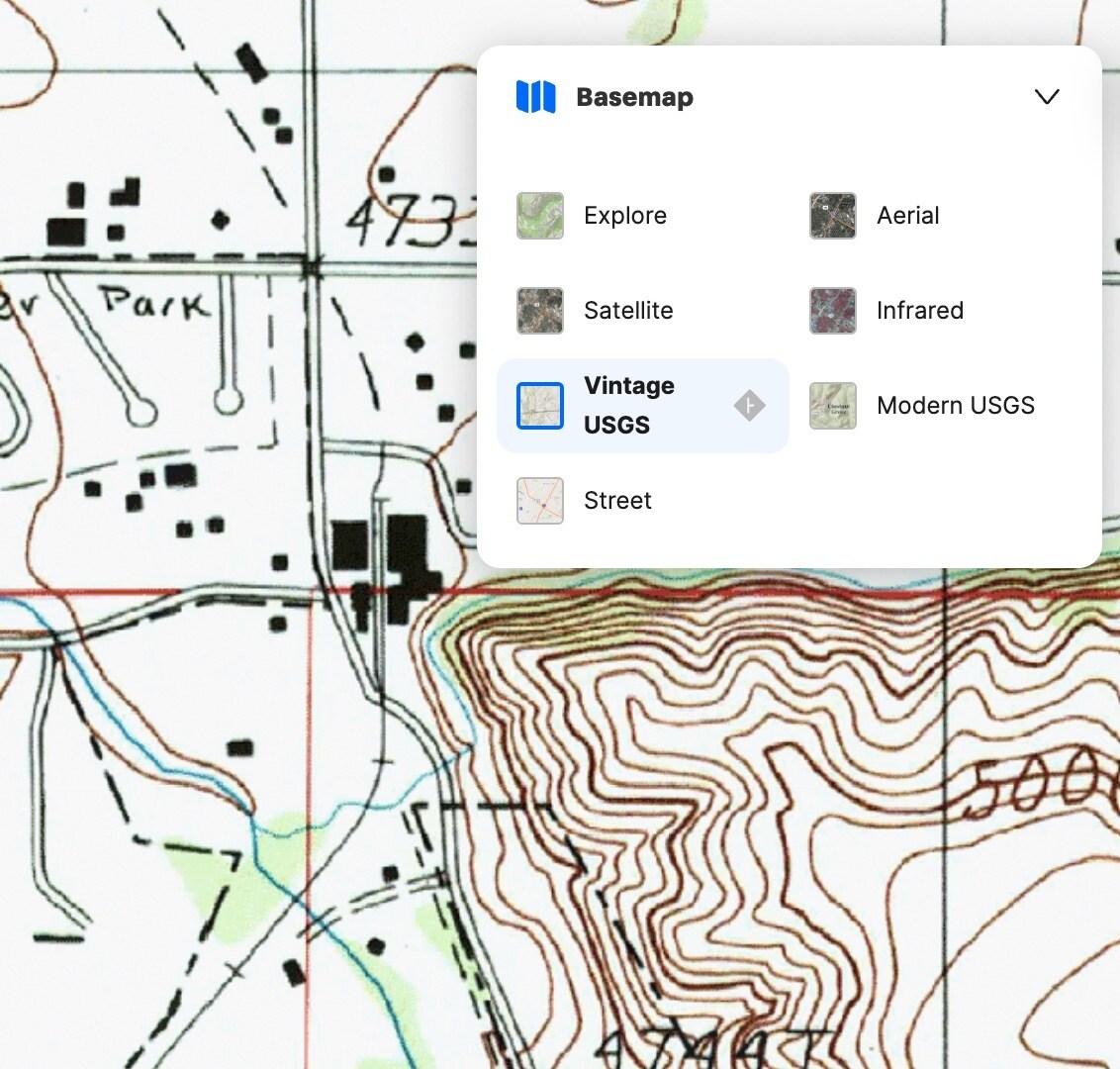The width and height of the screenshot is (1120, 1069).
Task: Click the Street basemap label text
Action: tap(616, 500)
